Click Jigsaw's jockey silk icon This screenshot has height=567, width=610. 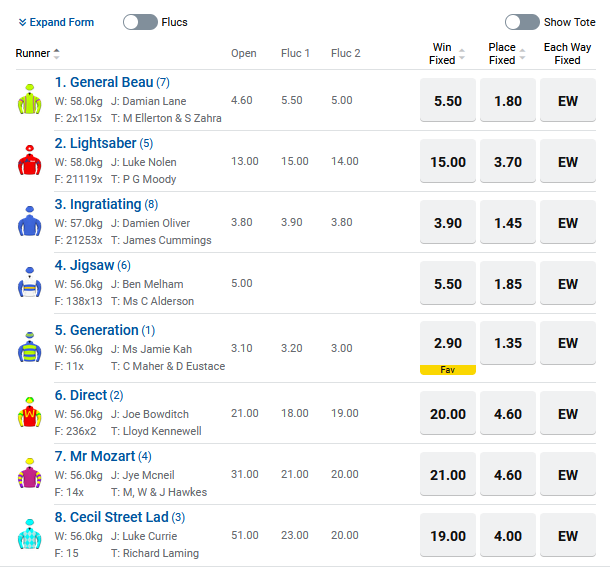[28, 283]
